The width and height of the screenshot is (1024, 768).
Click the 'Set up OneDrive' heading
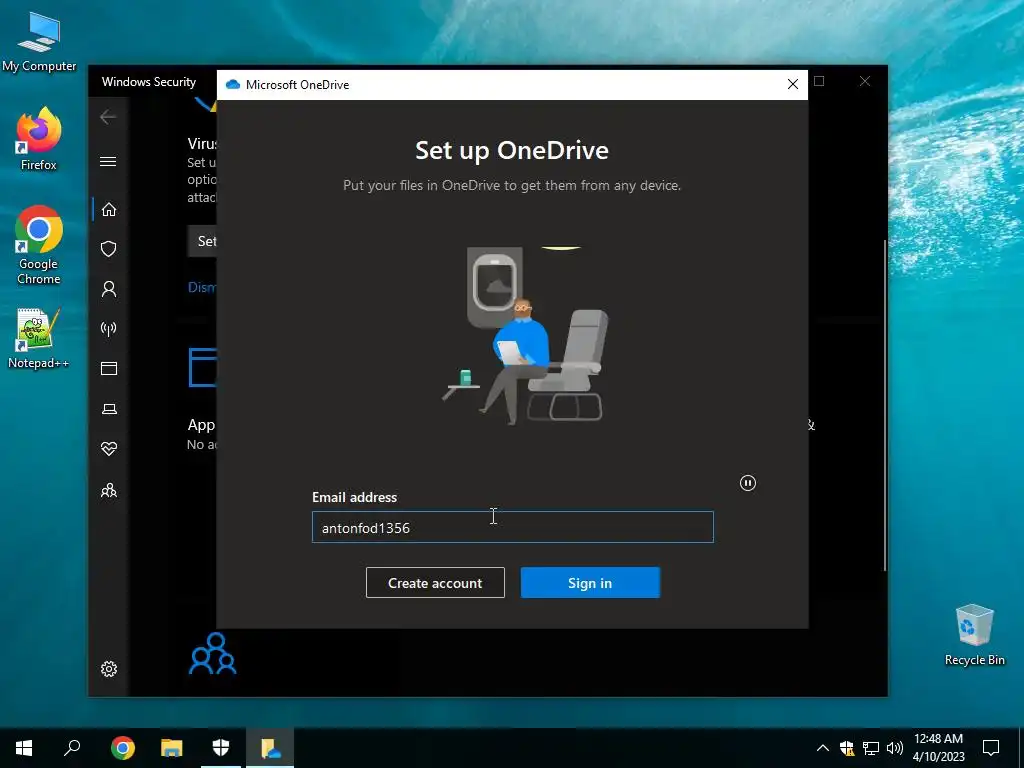(x=512, y=151)
